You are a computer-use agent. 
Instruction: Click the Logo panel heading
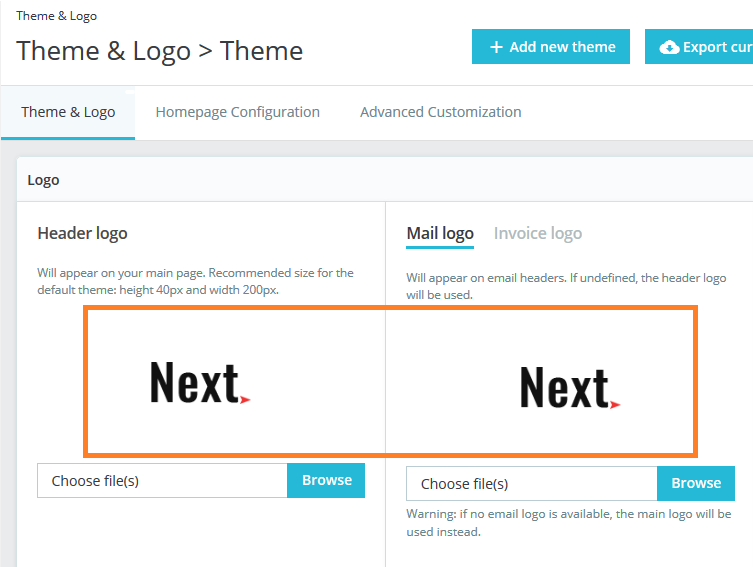43,180
